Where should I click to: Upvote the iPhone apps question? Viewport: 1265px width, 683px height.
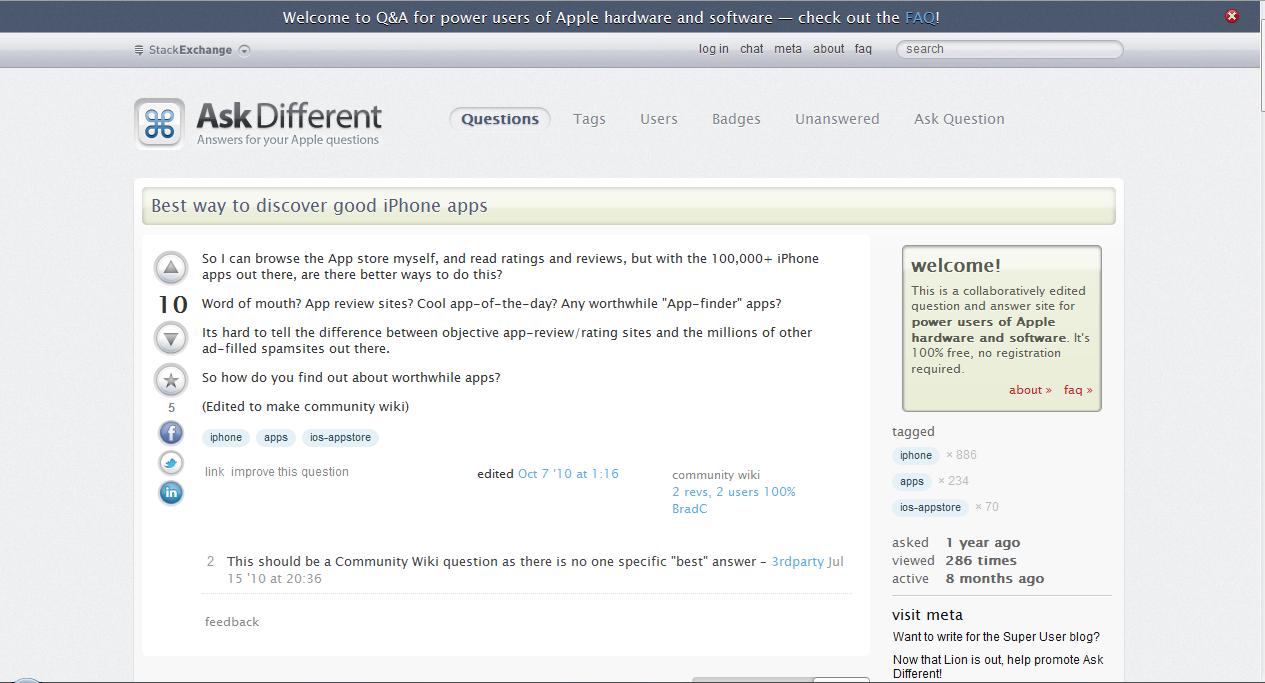[171, 268]
